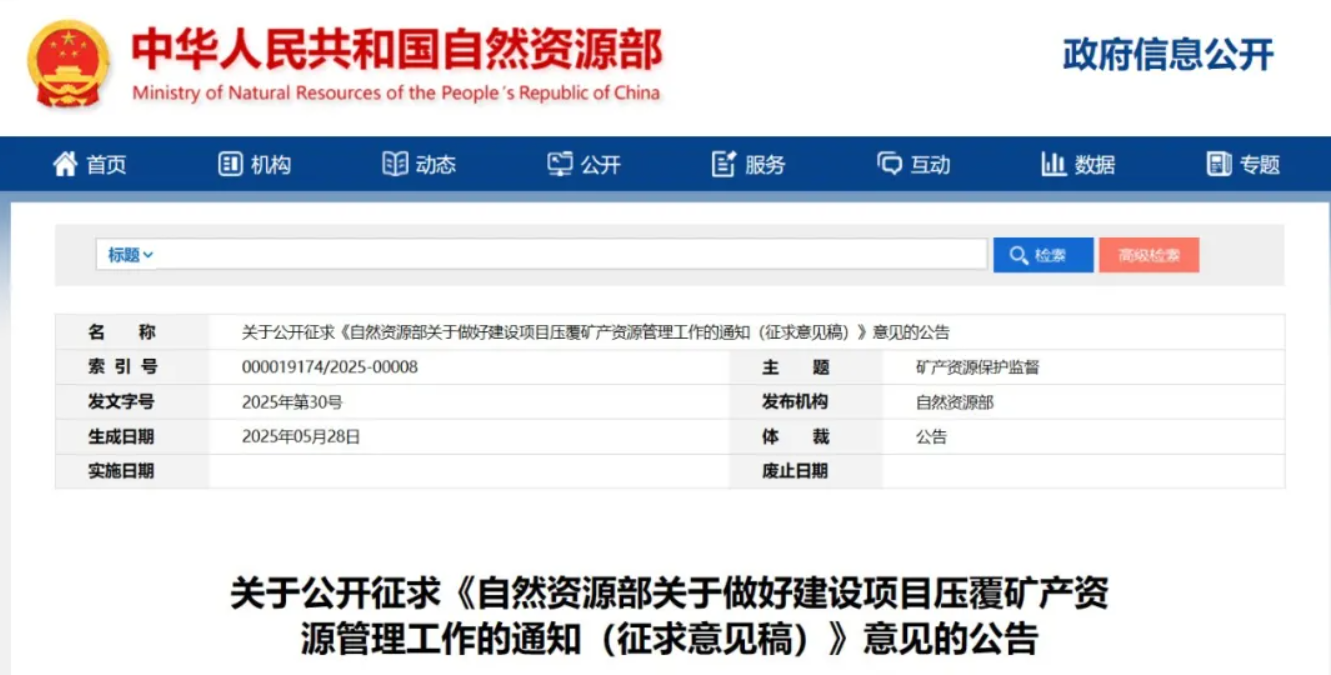Open the 机构 navigation item

point(255,164)
